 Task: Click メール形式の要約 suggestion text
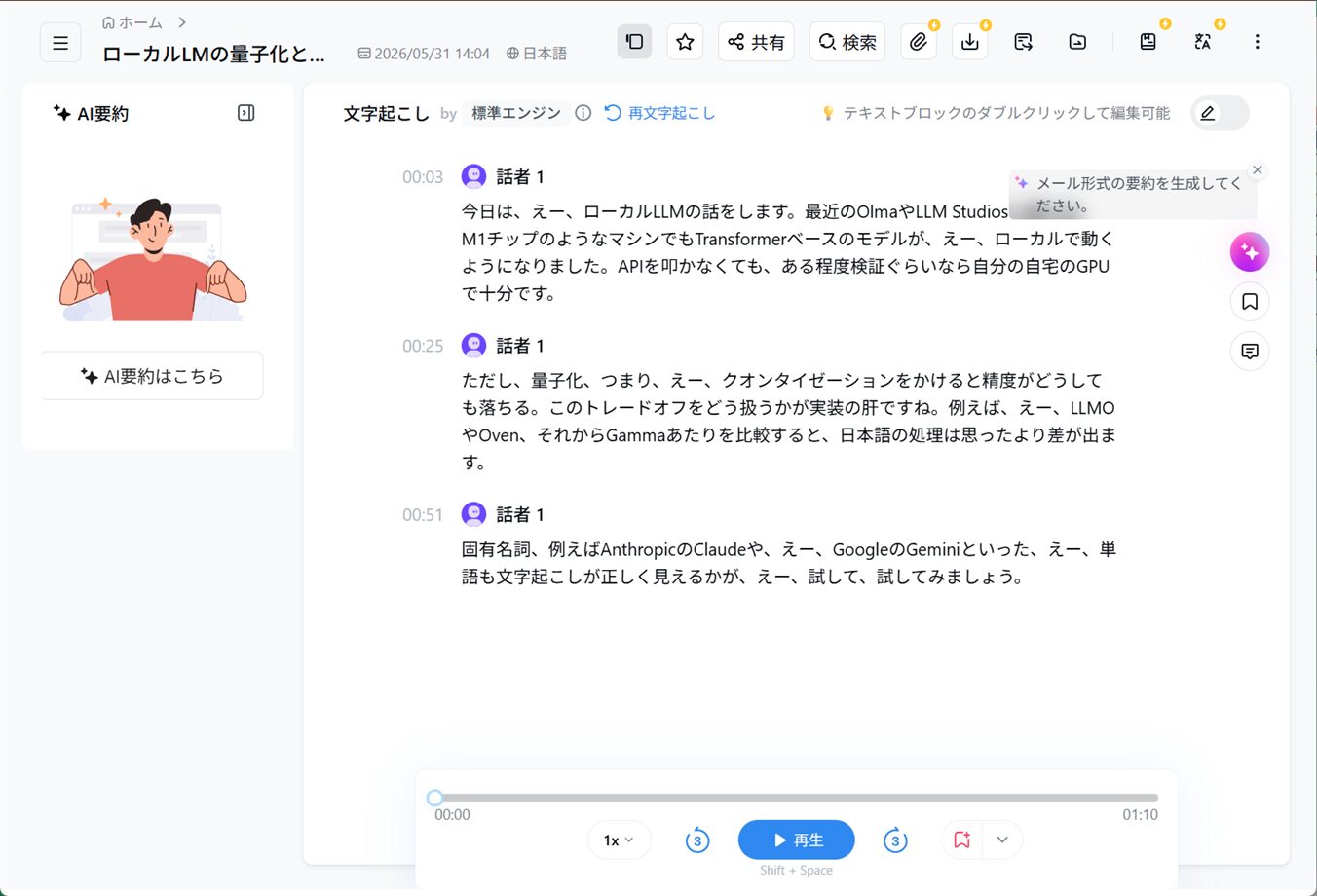pos(1138,194)
